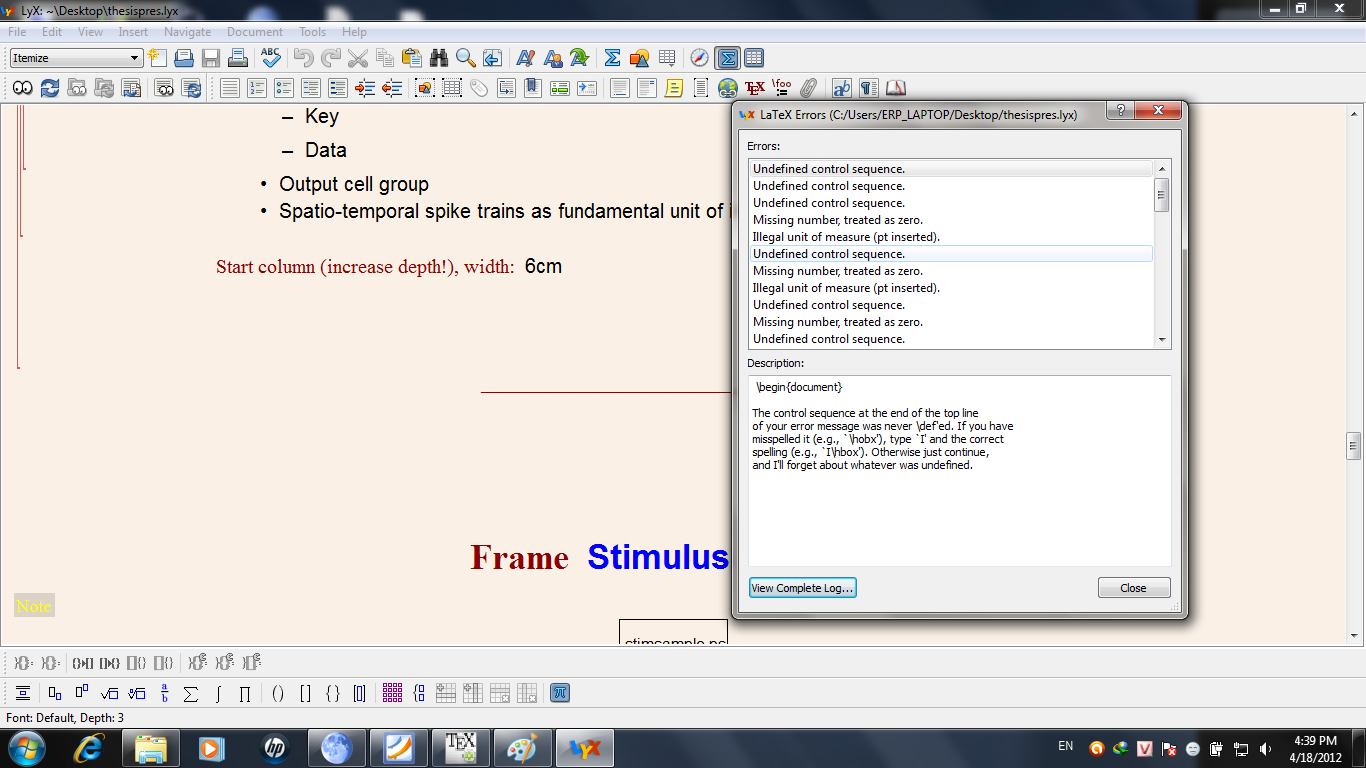Screen dimensions: 1366x768
Task: Click the taskbar volume speaker icon
Action: tap(1266, 748)
